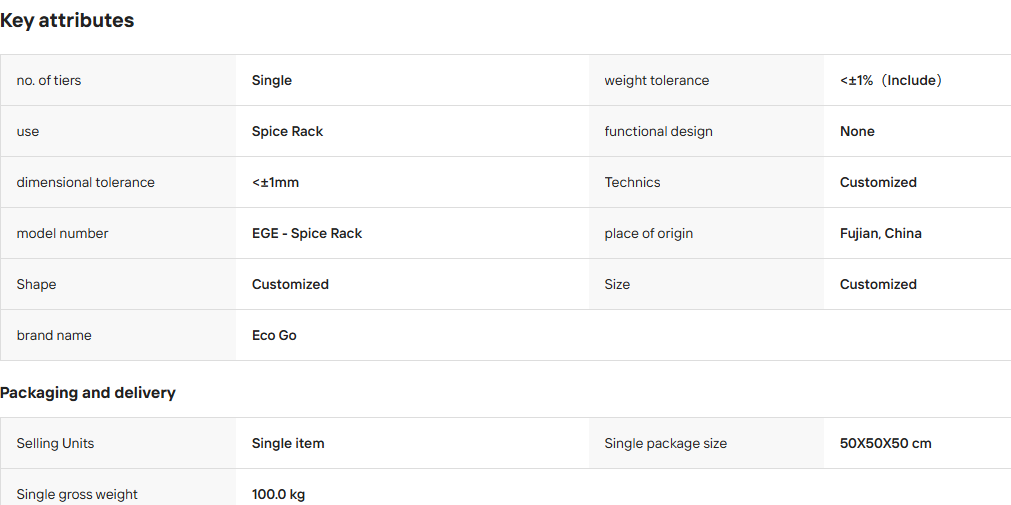Select the Size 'Customized' value
This screenshot has width=1011, height=505.
coord(878,284)
